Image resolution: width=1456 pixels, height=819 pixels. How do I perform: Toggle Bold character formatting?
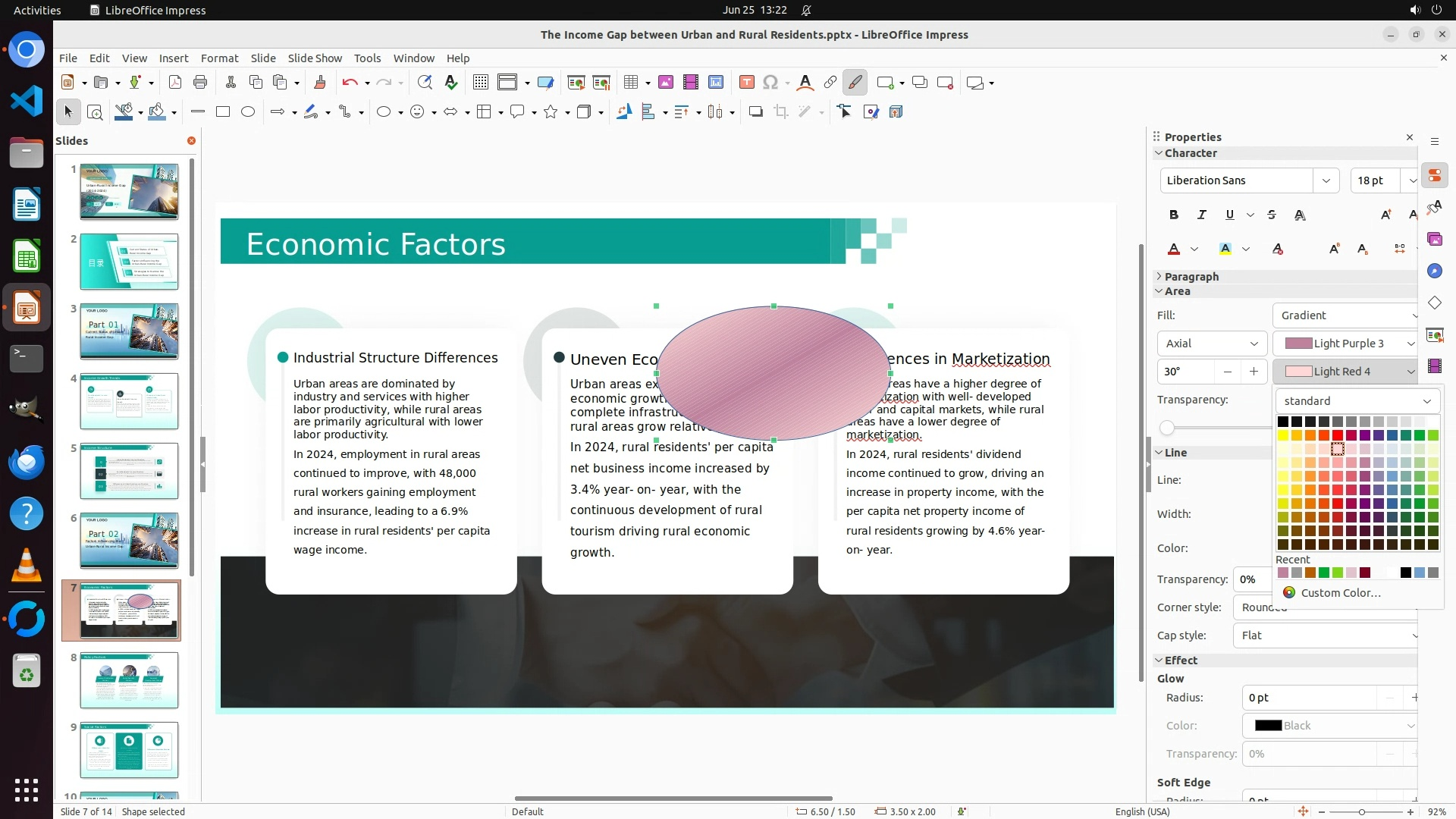tap(1174, 215)
